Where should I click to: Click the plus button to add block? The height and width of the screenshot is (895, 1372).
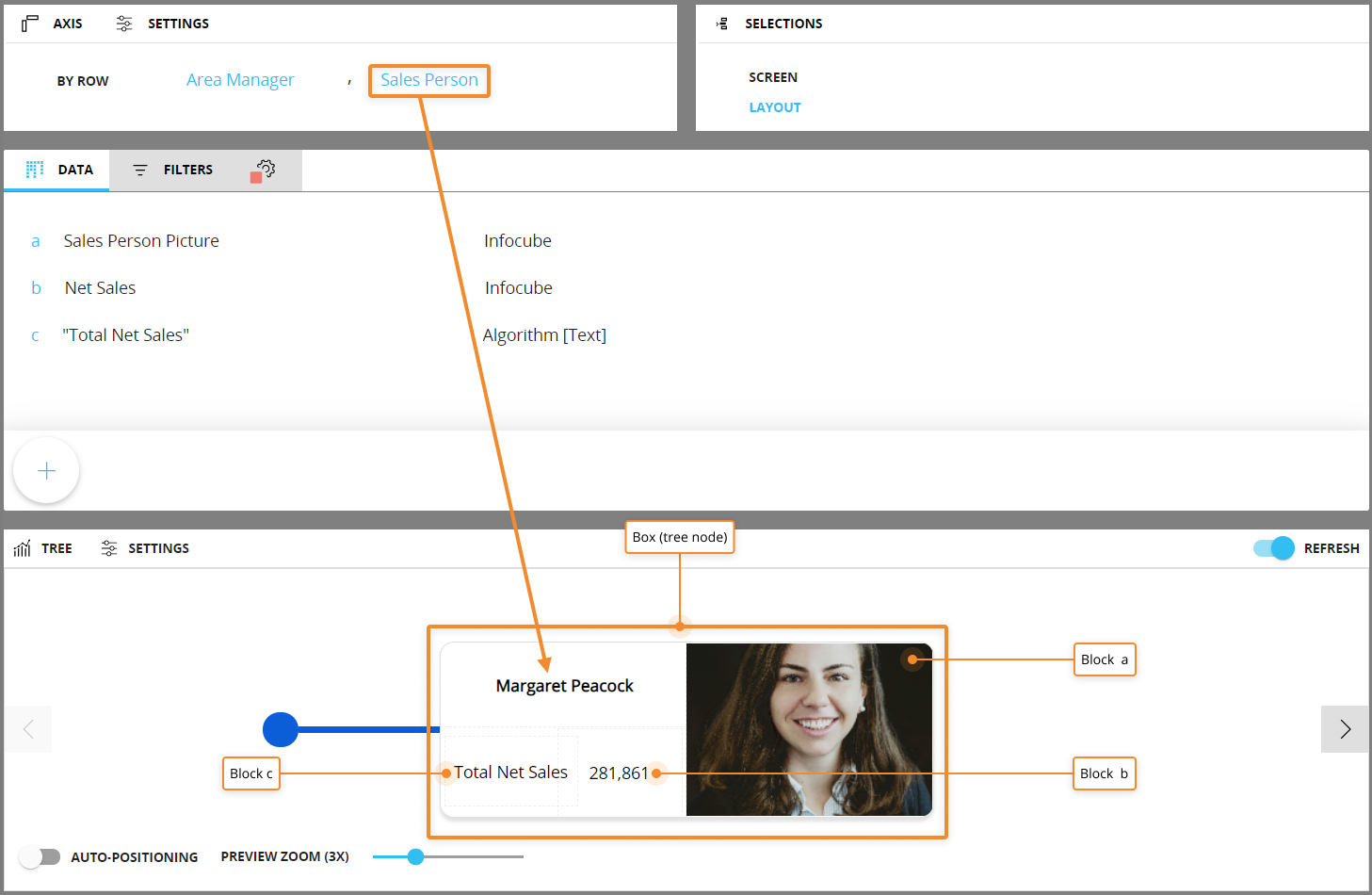pos(46,470)
